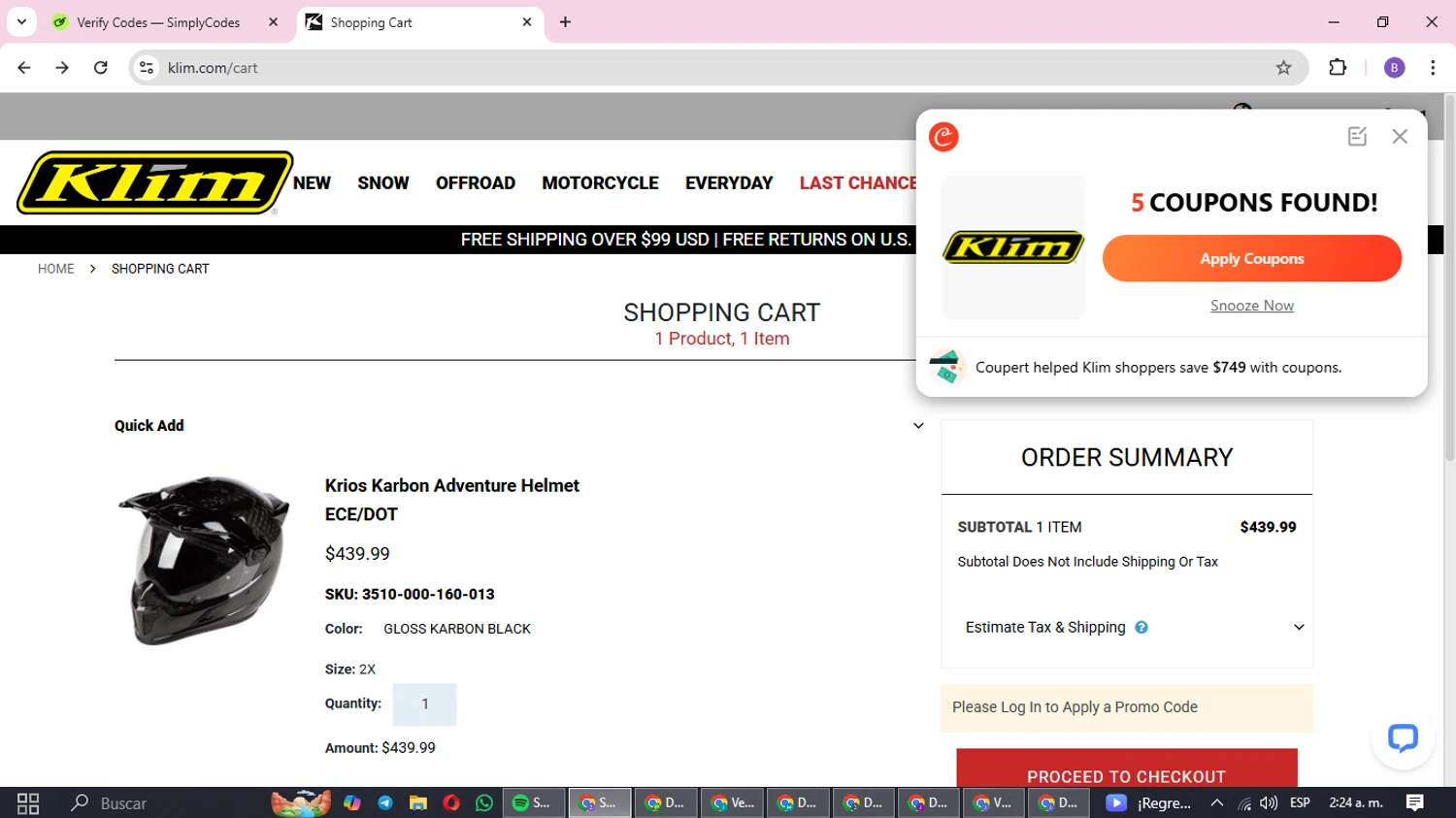
Task: Open the NEW menu
Action: [312, 182]
